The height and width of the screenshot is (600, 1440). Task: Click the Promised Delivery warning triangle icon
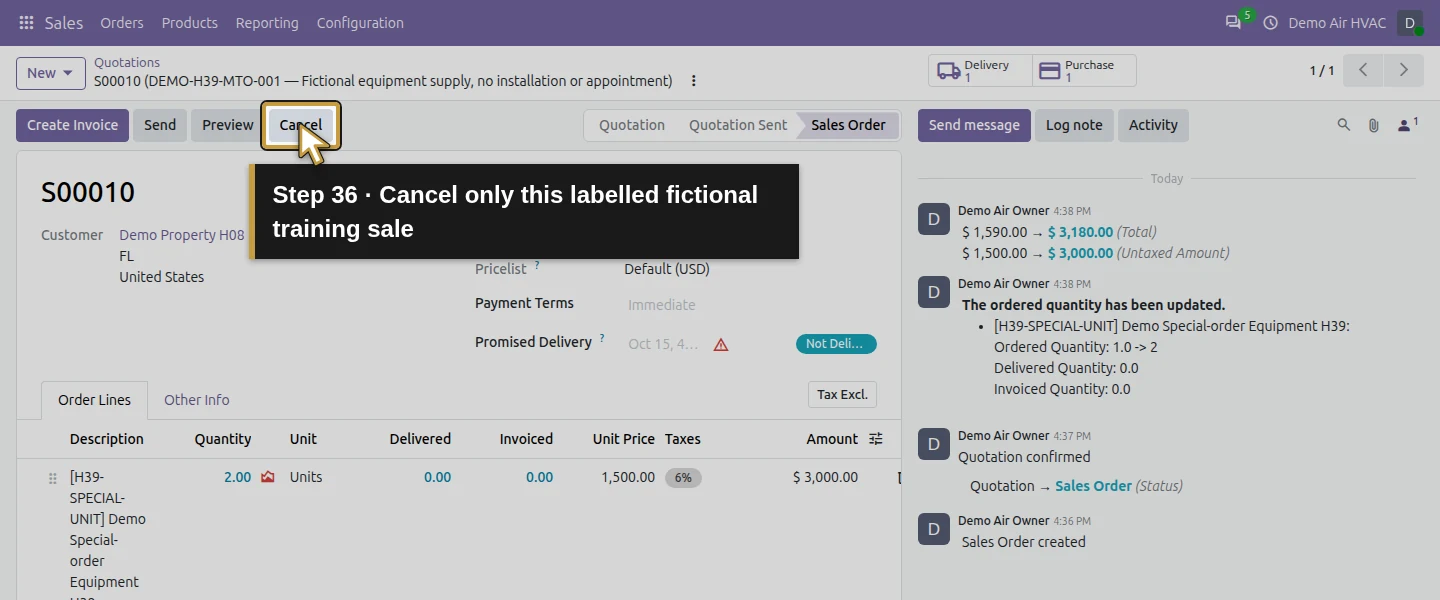(721, 344)
